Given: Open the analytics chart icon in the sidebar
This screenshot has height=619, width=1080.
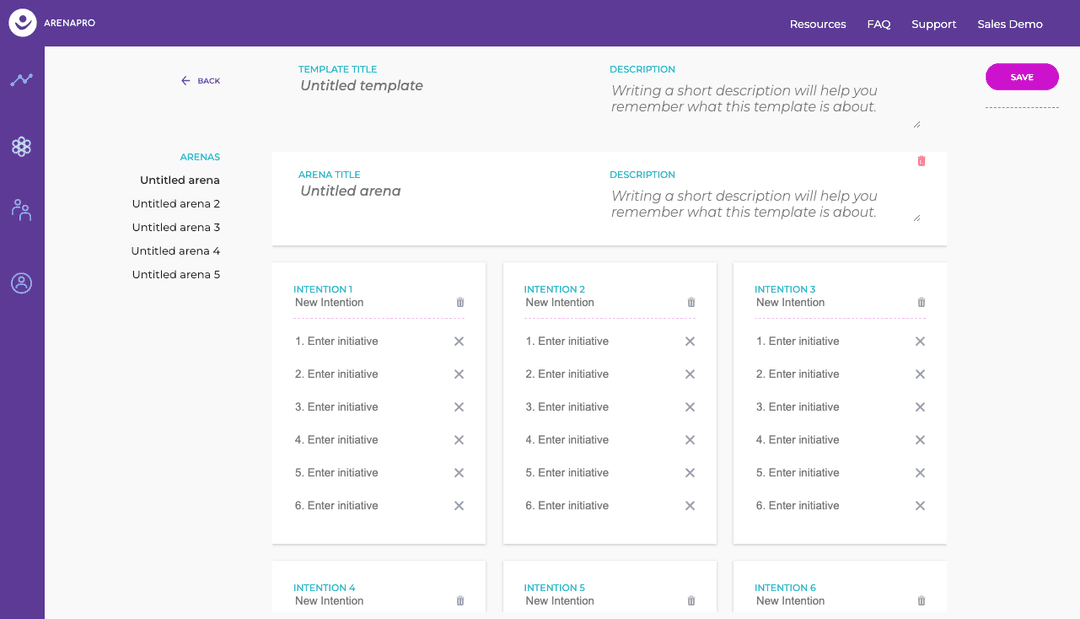Looking at the screenshot, I should tap(21, 79).
